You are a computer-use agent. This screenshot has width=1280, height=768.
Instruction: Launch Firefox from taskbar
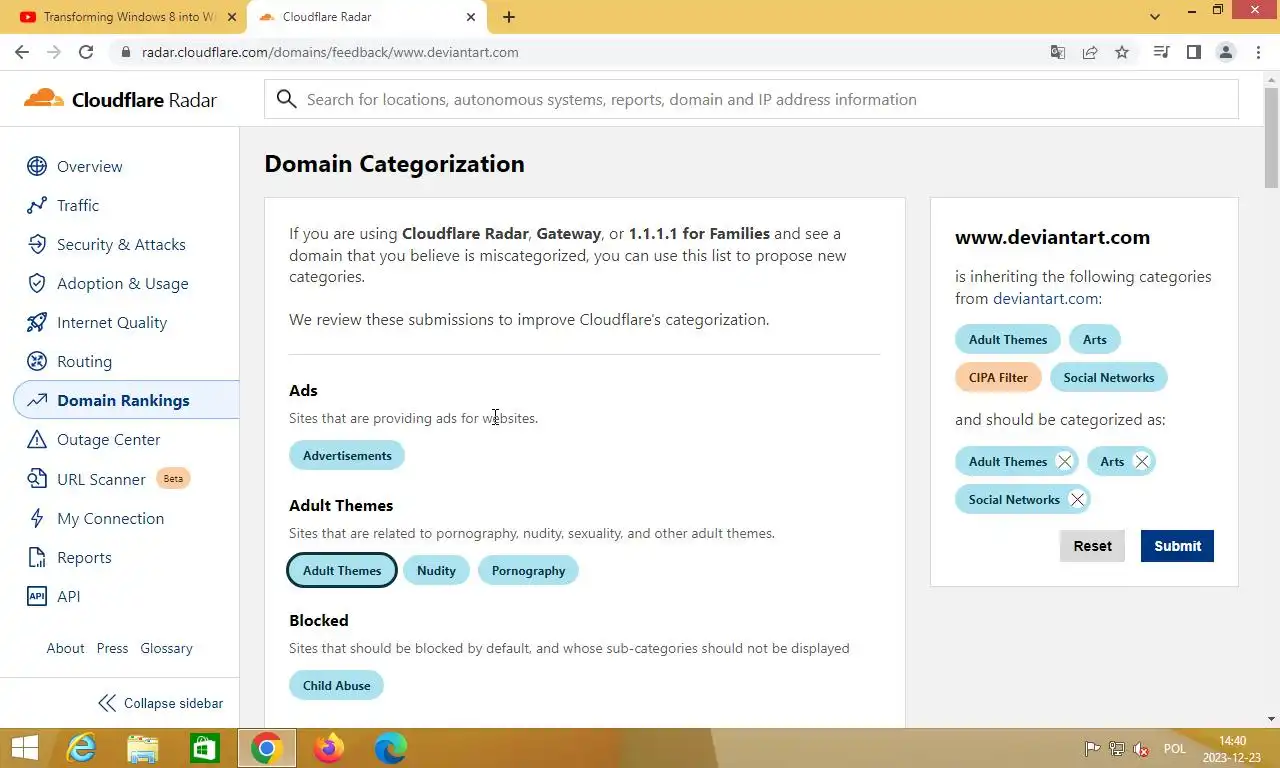[x=328, y=748]
